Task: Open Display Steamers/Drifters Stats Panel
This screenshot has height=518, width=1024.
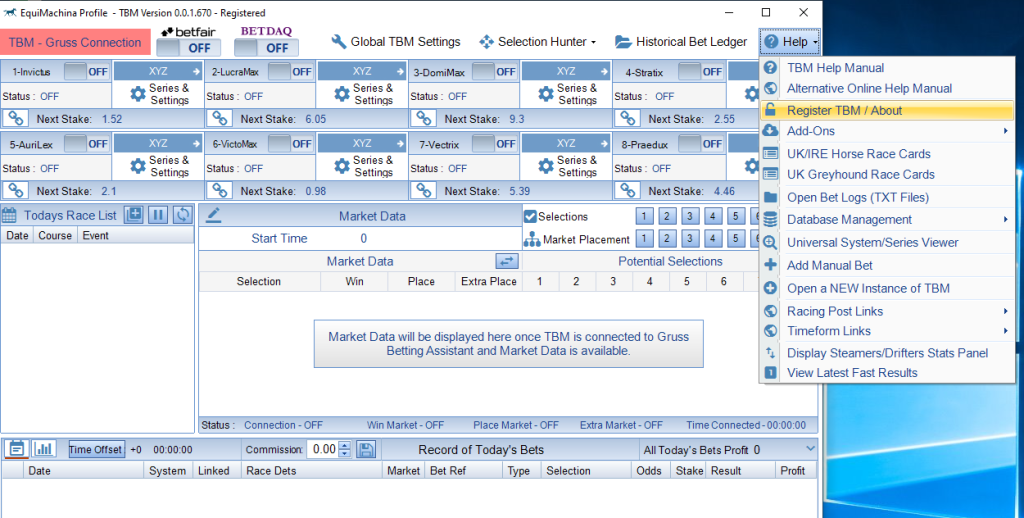Action: (x=888, y=353)
